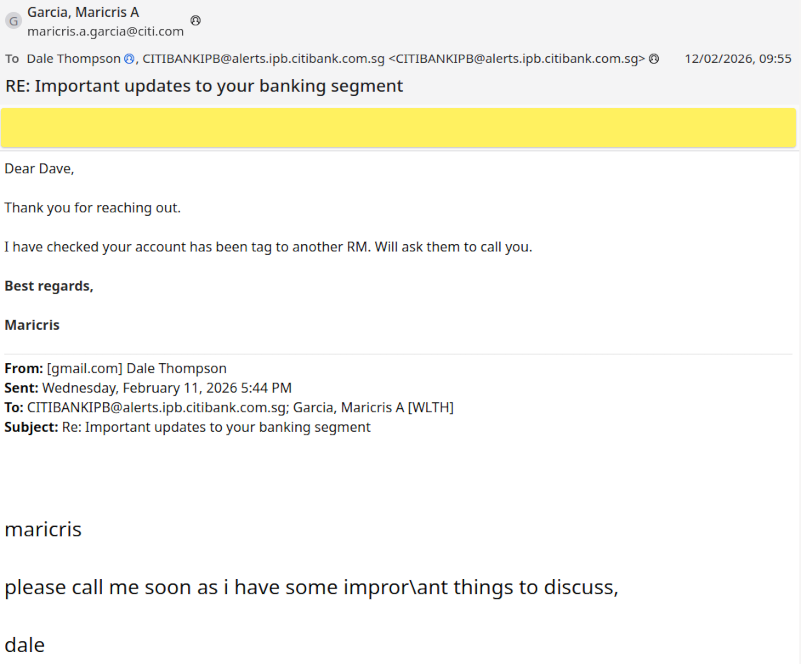The height and width of the screenshot is (664, 801).
Task: Click the "please call me soon" quoted message line
Action: point(311,587)
